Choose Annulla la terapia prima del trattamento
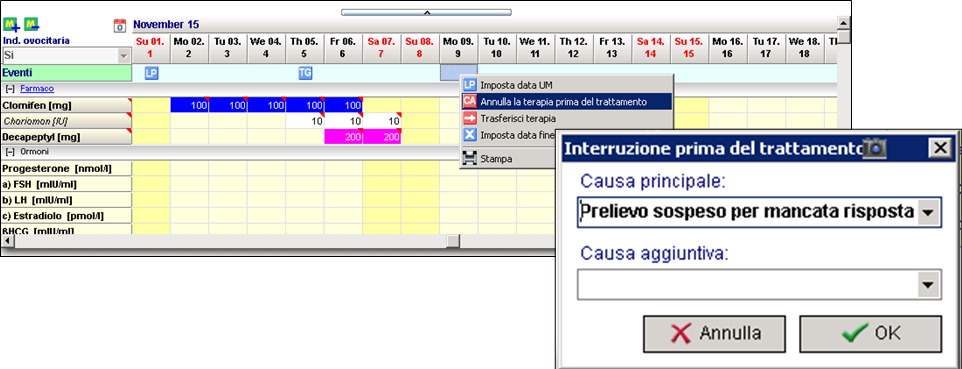962x369 pixels. click(x=563, y=101)
